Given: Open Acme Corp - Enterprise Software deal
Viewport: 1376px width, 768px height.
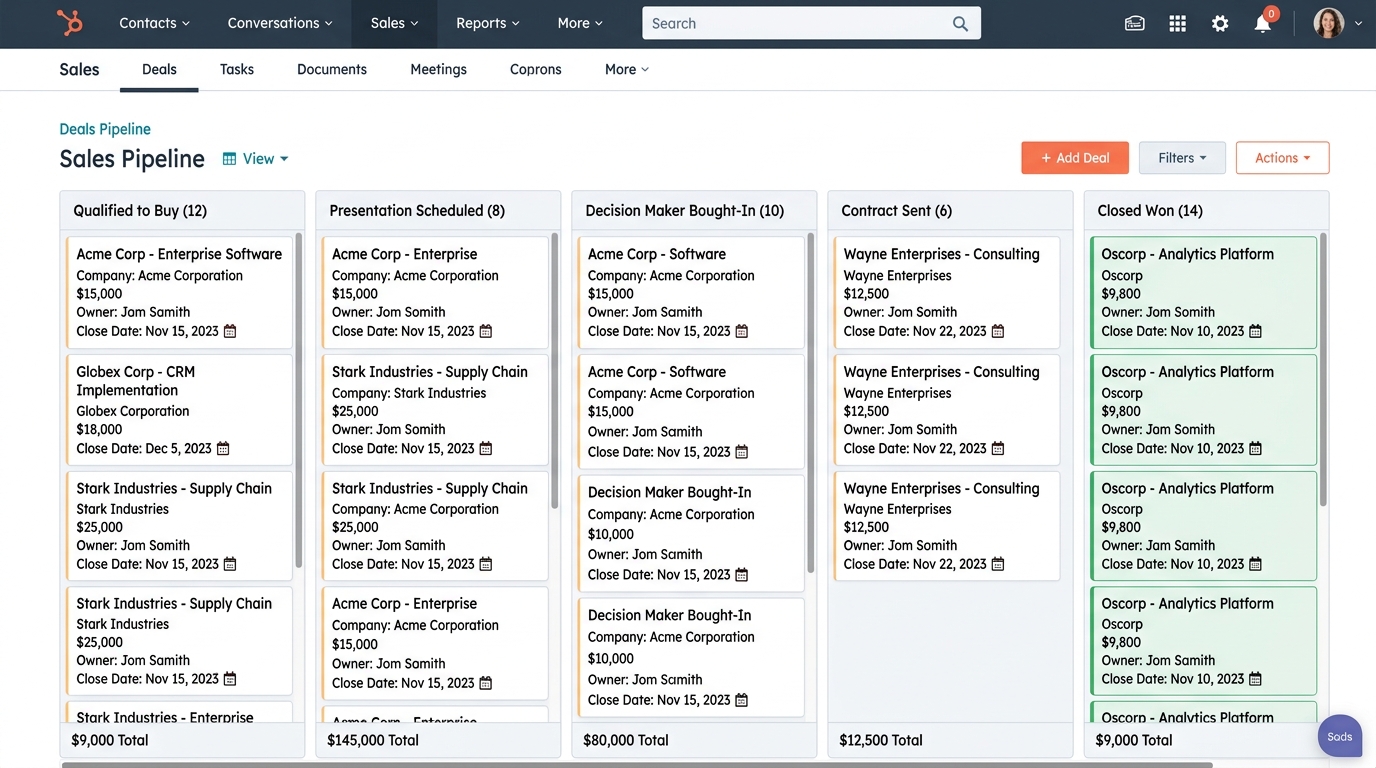Looking at the screenshot, I should click(180, 292).
